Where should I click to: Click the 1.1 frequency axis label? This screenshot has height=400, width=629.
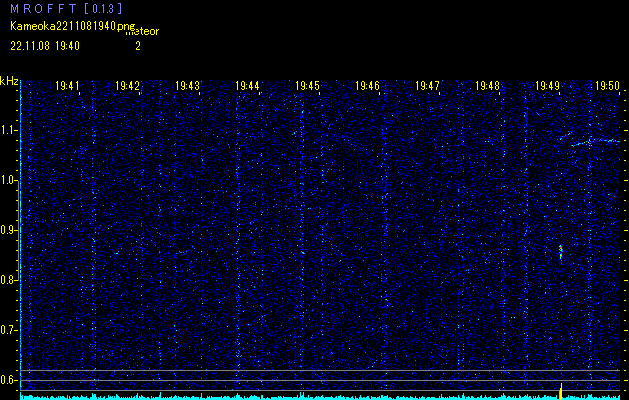(x=8, y=131)
